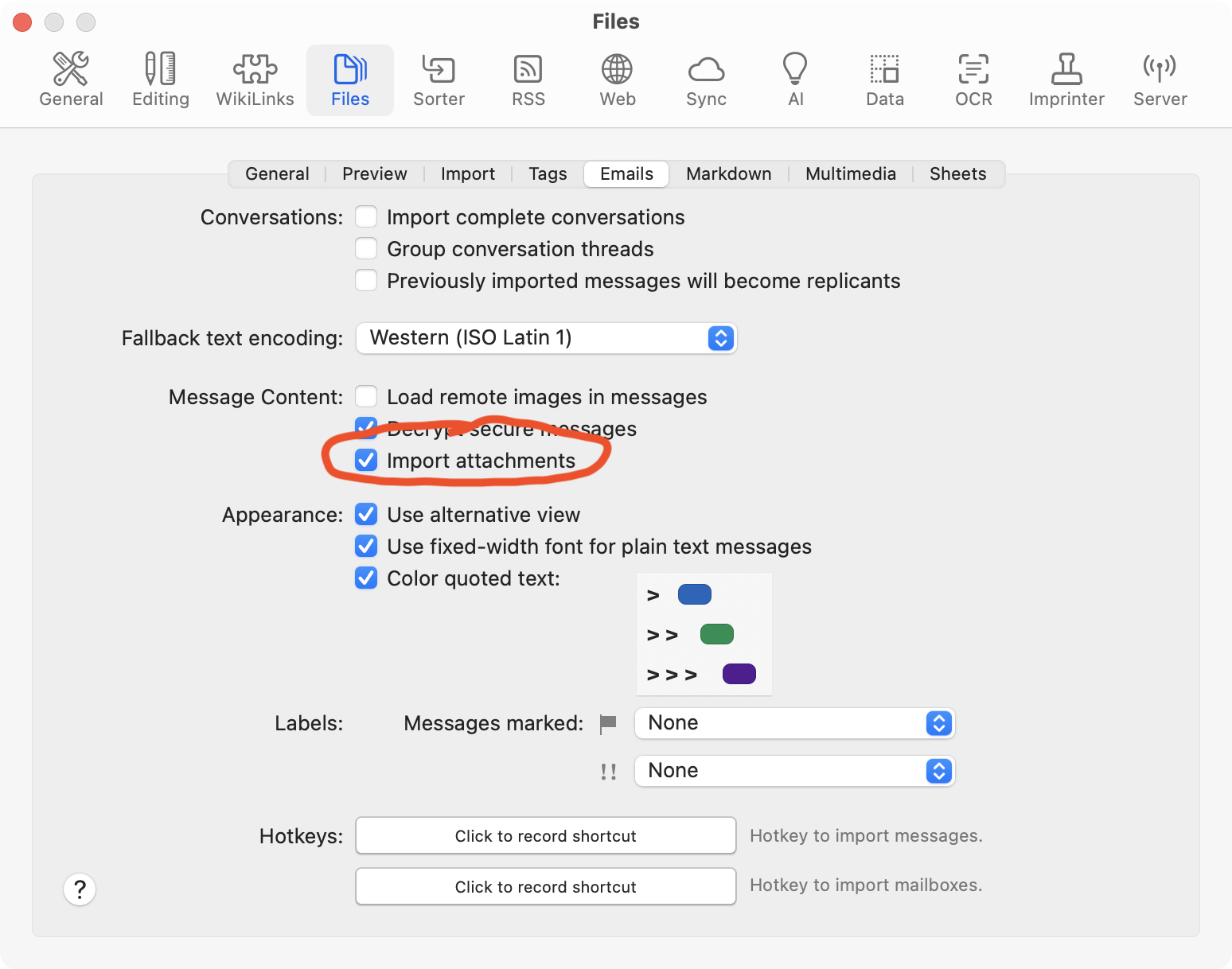This screenshot has height=969, width=1232.
Task: Click the green second-level quote color swatch
Action: tap(716, 635)
